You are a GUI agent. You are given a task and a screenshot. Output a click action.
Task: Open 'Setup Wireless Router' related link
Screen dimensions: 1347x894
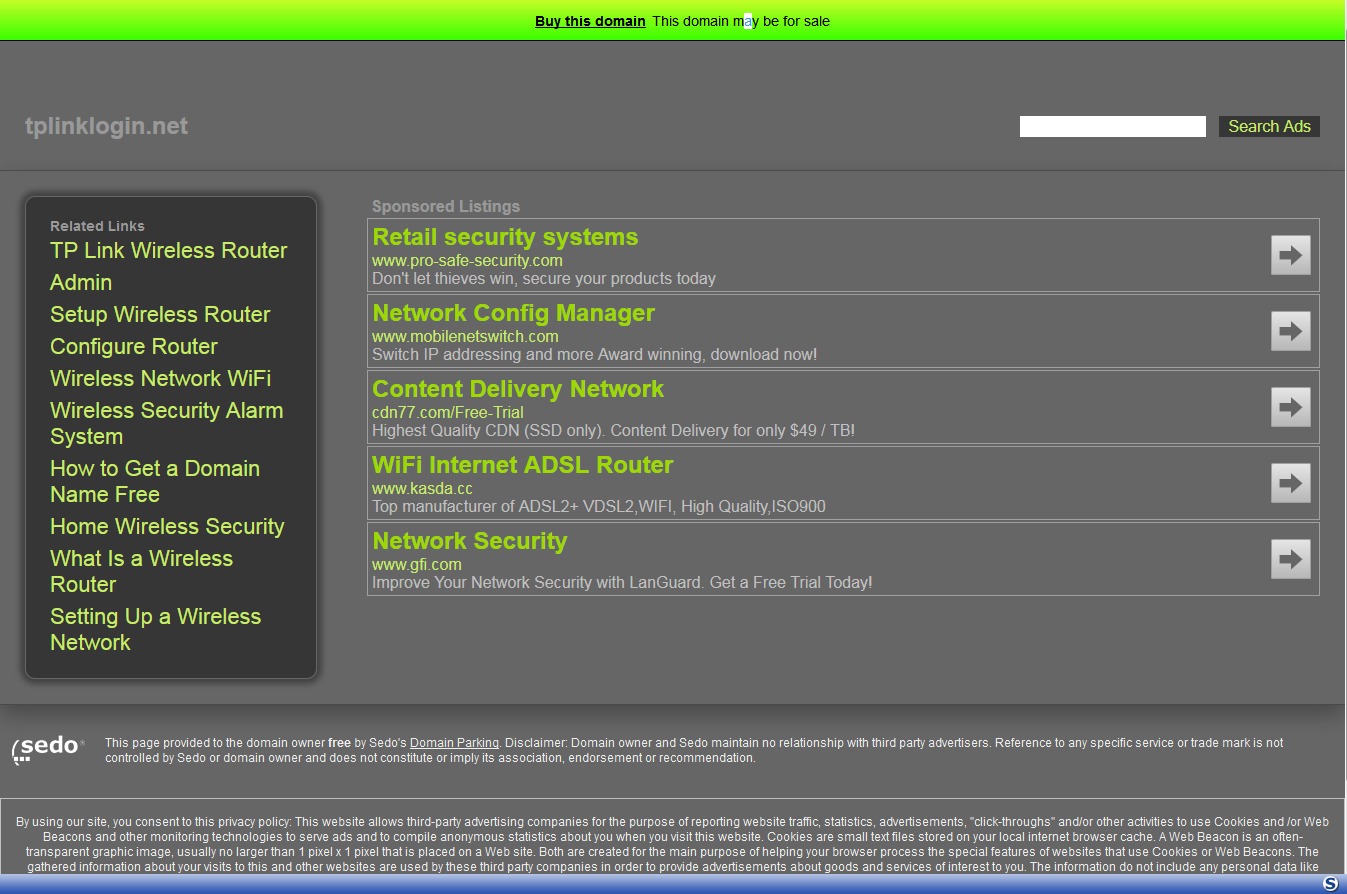tap(160, 315)
